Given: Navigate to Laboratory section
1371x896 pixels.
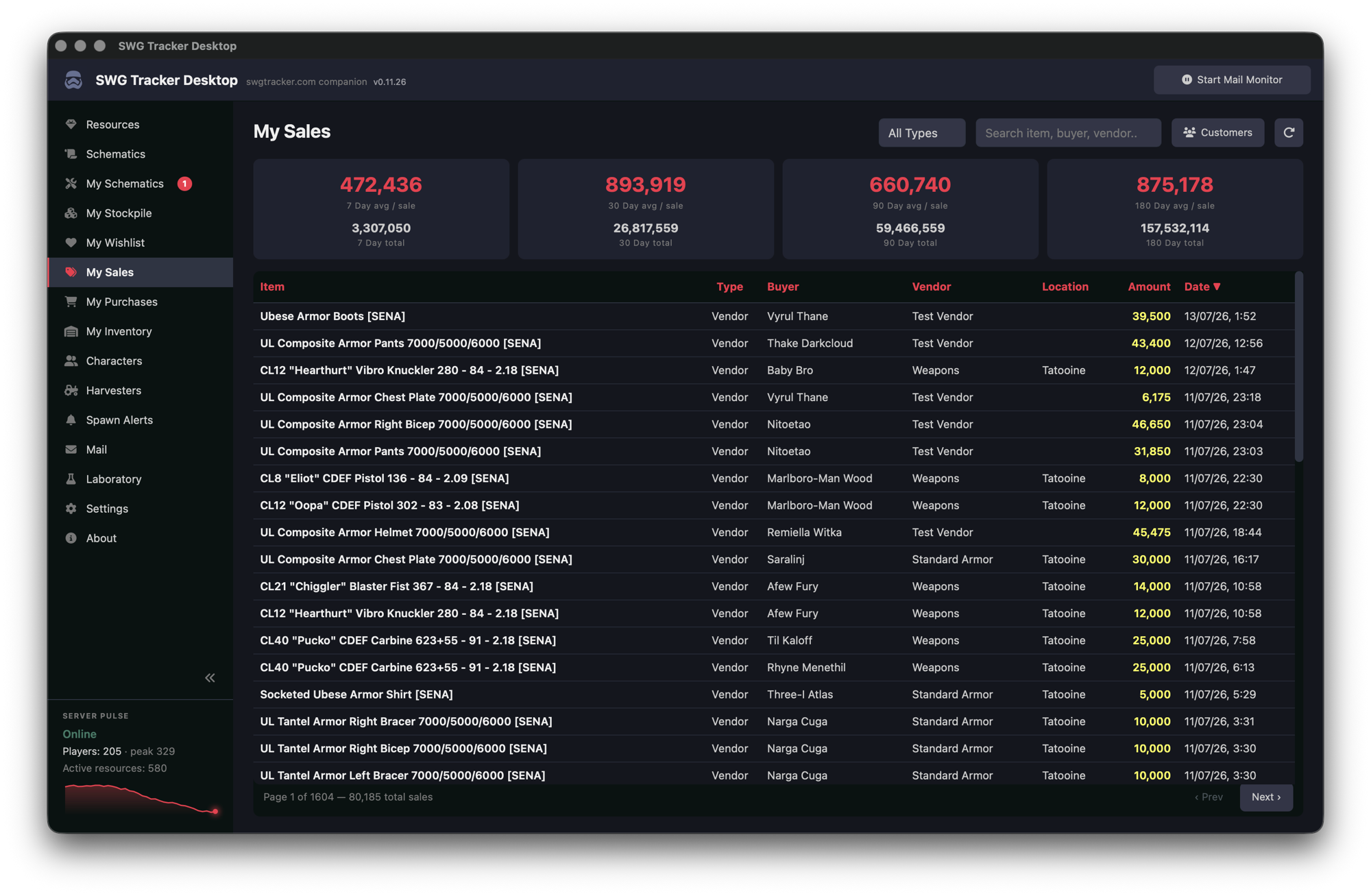Looking at the screenshot, I should coord(141,479).
